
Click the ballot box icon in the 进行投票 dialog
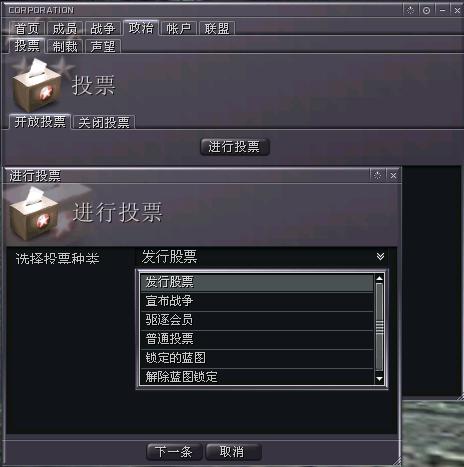tap(35, 213)
